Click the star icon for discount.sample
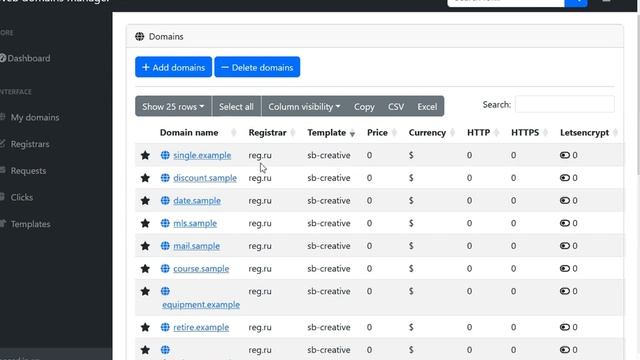Screen dimensions: 640x360 point(145,178)
